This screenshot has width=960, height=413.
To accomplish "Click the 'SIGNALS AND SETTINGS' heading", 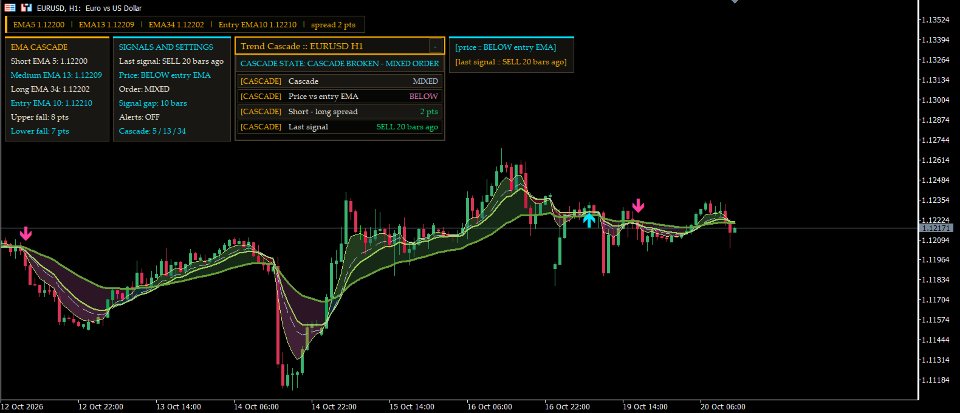I will coord(166,47).
